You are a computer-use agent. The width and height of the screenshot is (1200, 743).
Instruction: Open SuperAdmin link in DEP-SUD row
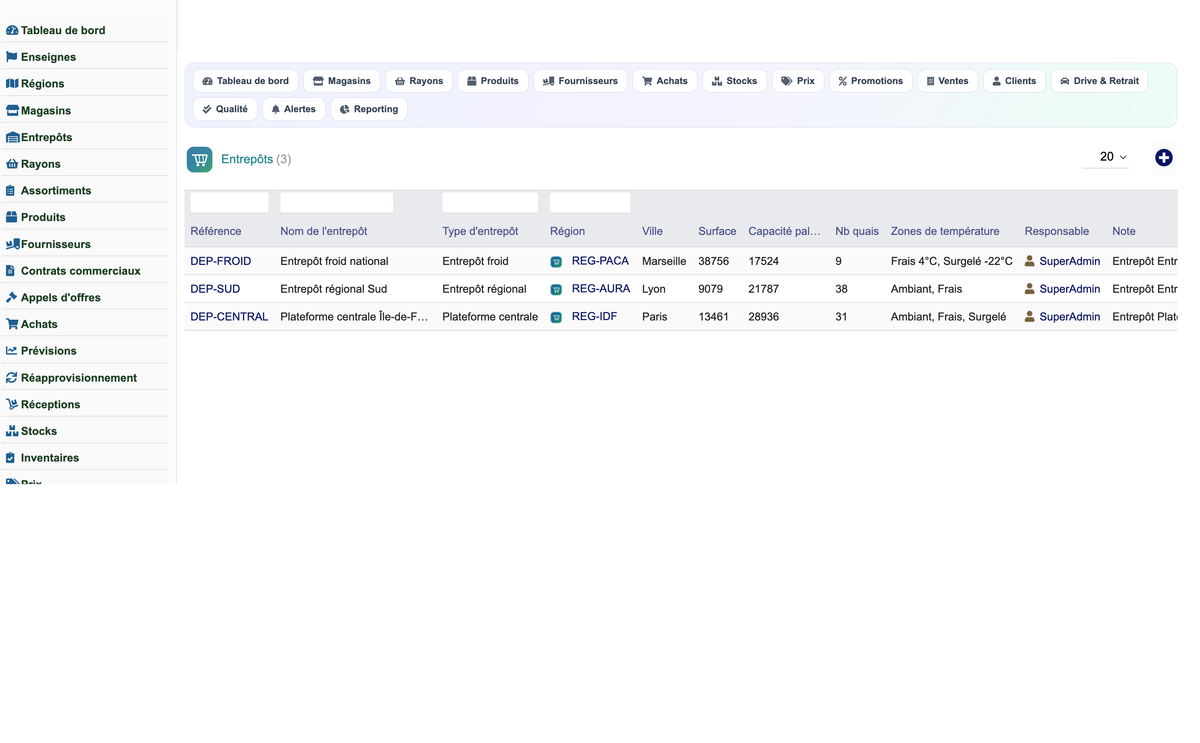(1070, 289)
